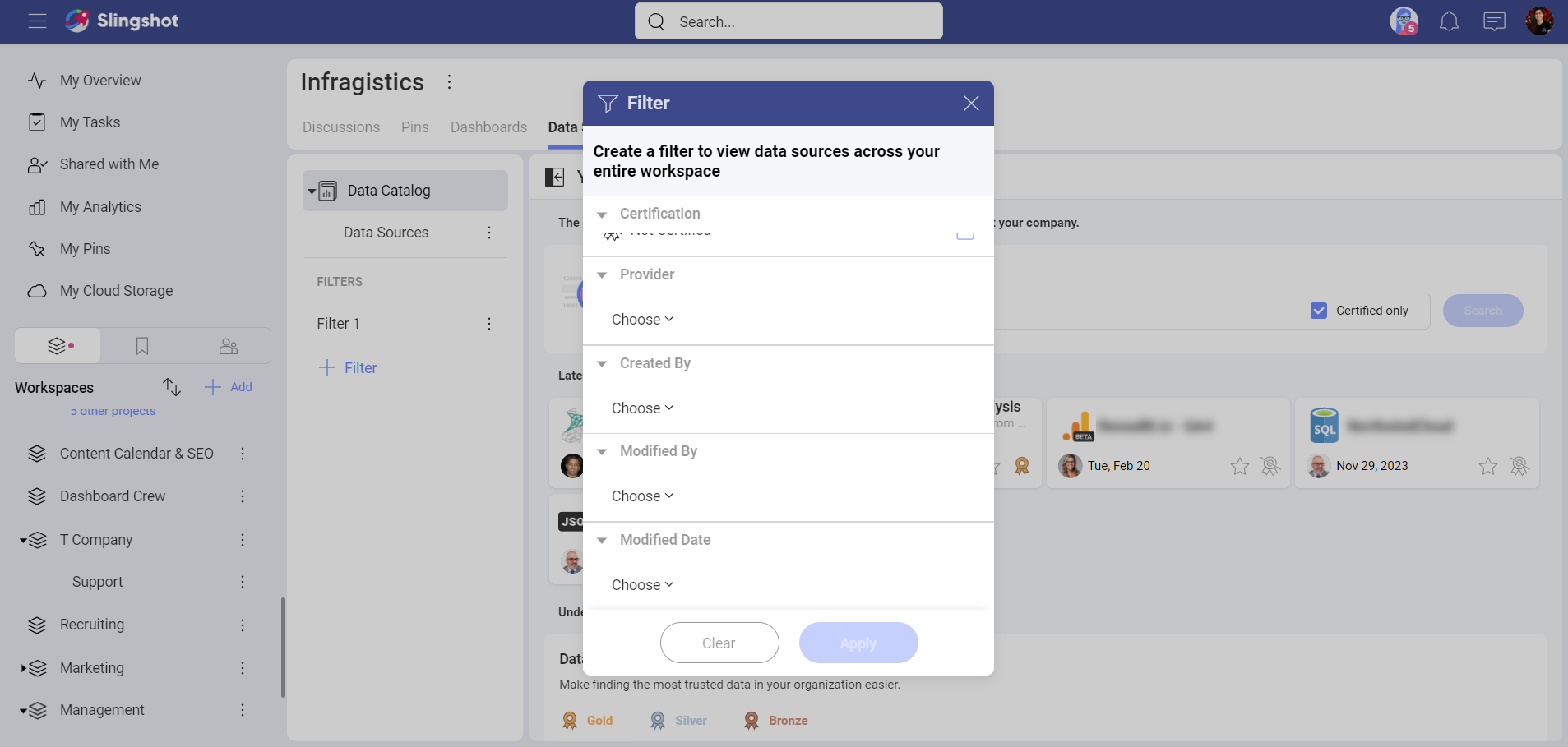Add a new Filter

pos(348,367)
